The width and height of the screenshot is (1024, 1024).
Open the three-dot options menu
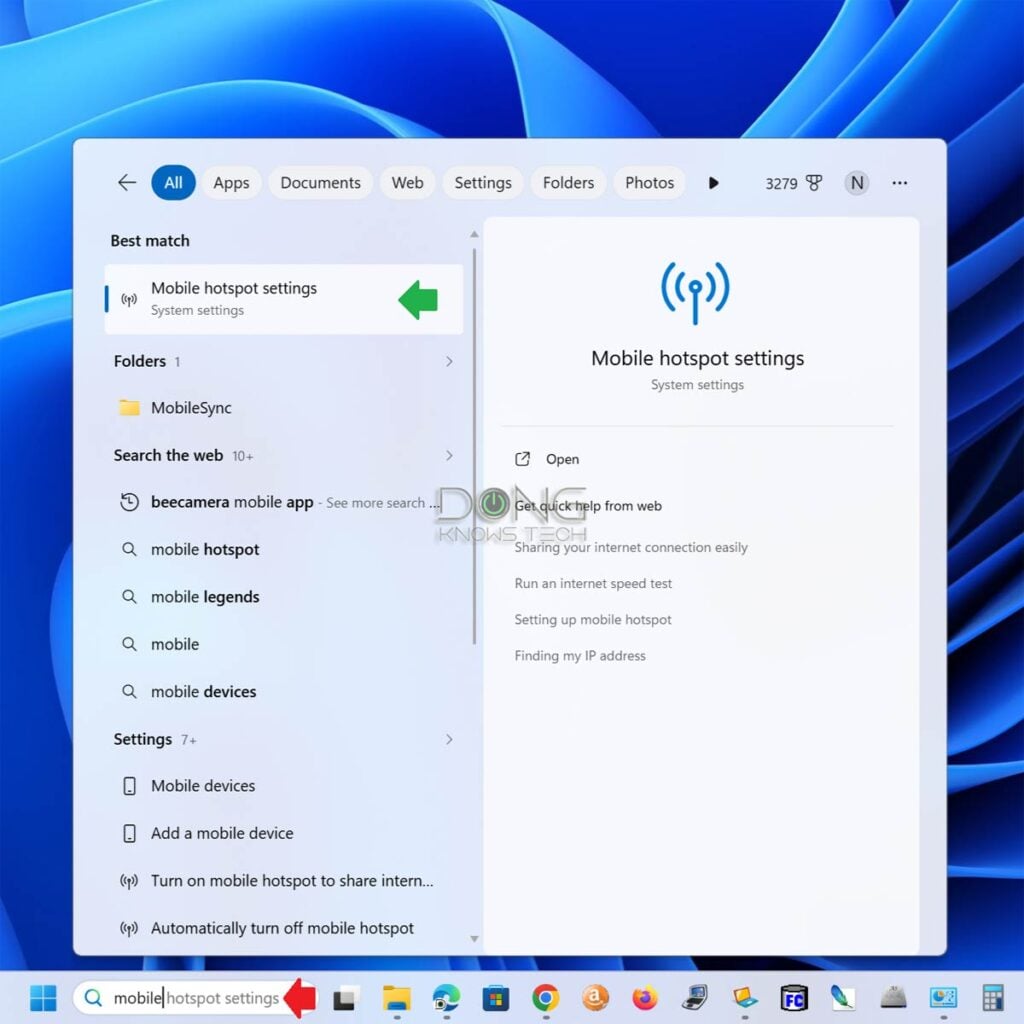[x=899, y=183]
